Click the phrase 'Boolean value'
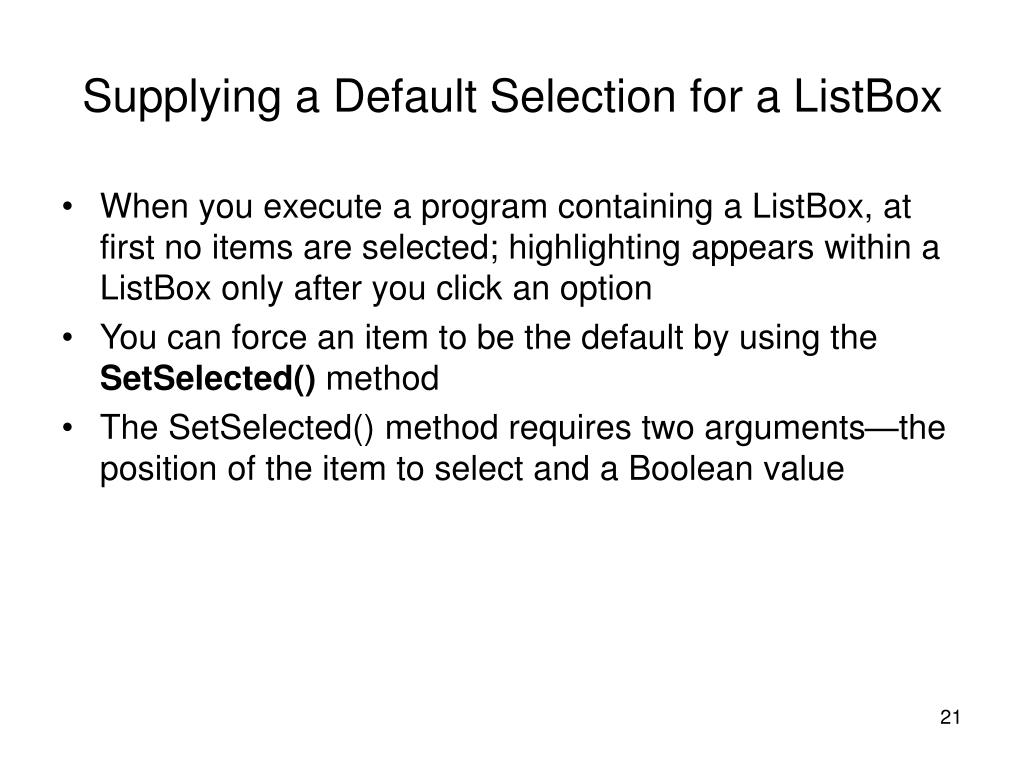1024x768 pixels. tap(736, 469)
